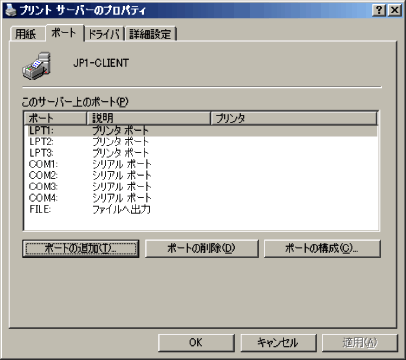Click the help question mark button
Image resolution: width=406 pixels, height=360 pixels.
(x=379, y=10)
